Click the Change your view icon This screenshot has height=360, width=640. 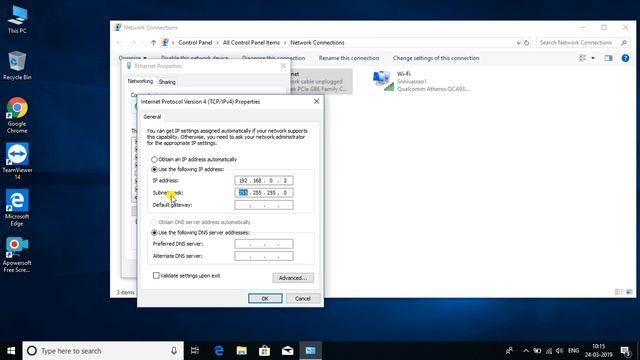click(x=582, y=58)
